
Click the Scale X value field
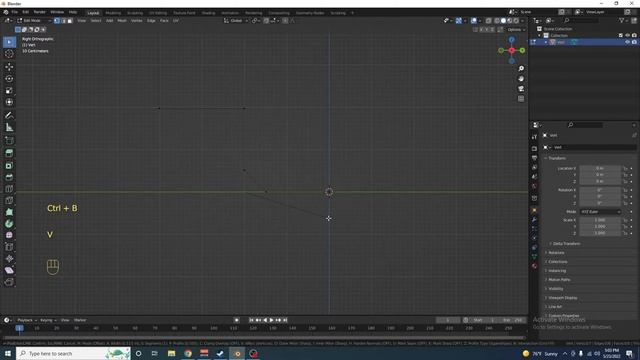[x=600, y=220]
